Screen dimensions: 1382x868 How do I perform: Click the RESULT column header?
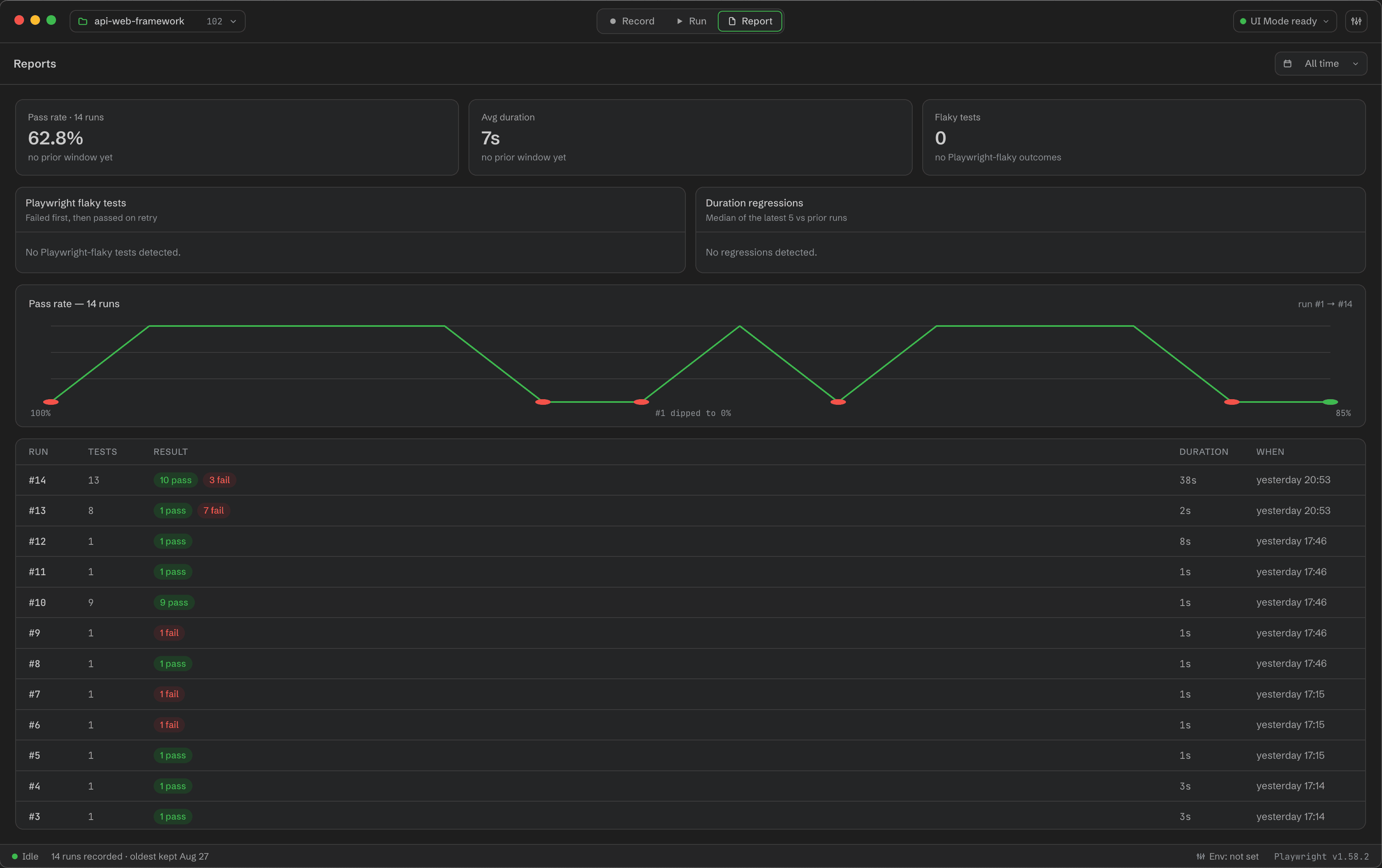pos(170,452)
